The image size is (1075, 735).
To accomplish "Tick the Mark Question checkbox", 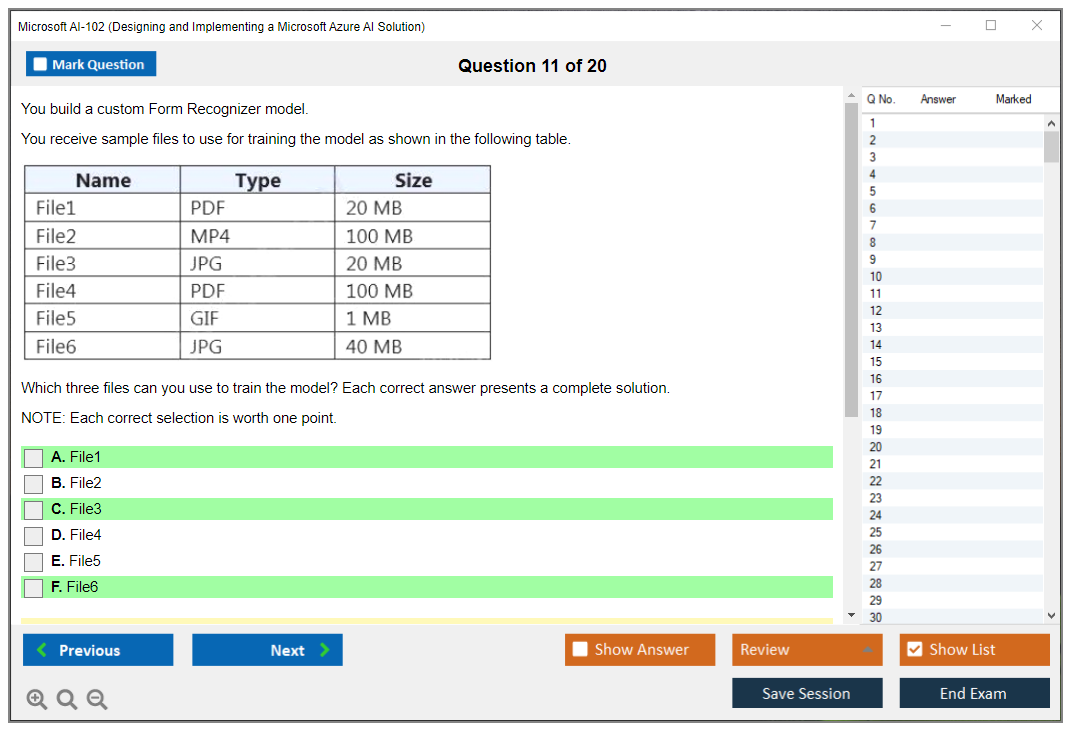I will (x=41, y=65).
